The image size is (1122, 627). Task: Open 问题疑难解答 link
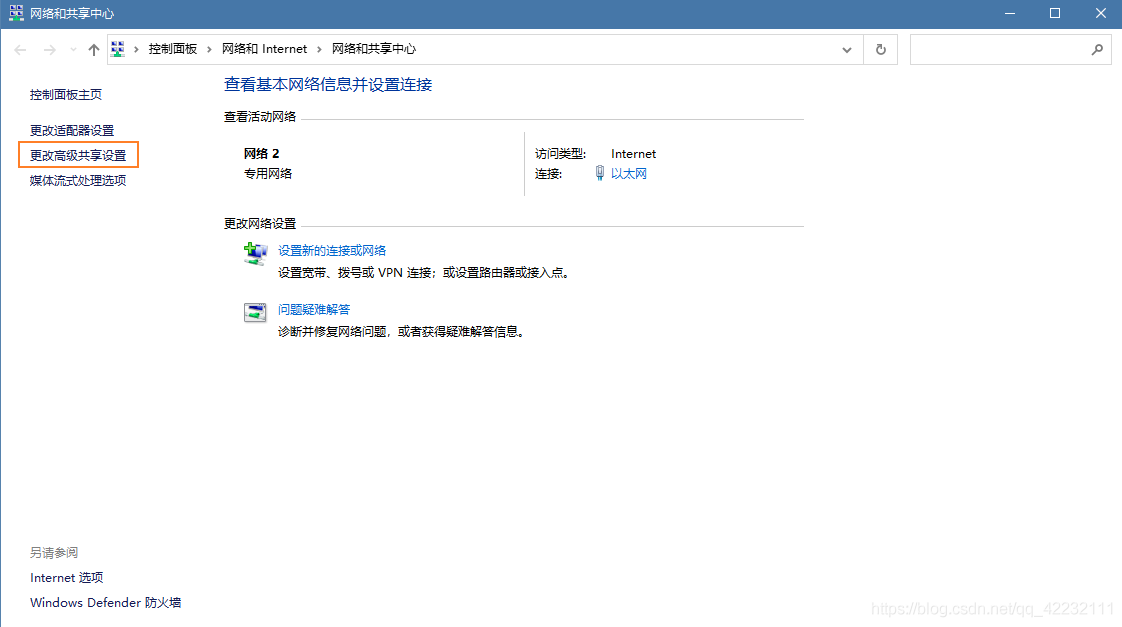[314, 309]
